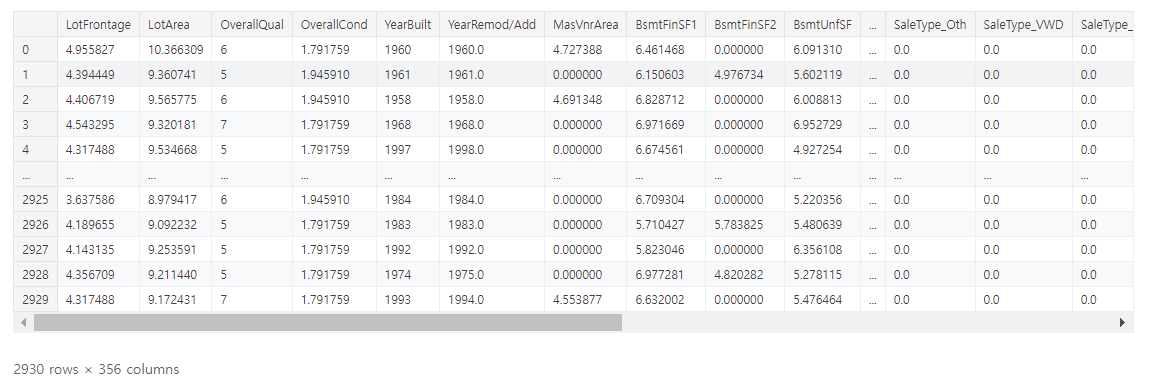The image size is (1153, 389).
Task: Select the LotArea value 9.253591
Action: click(172, 250)
